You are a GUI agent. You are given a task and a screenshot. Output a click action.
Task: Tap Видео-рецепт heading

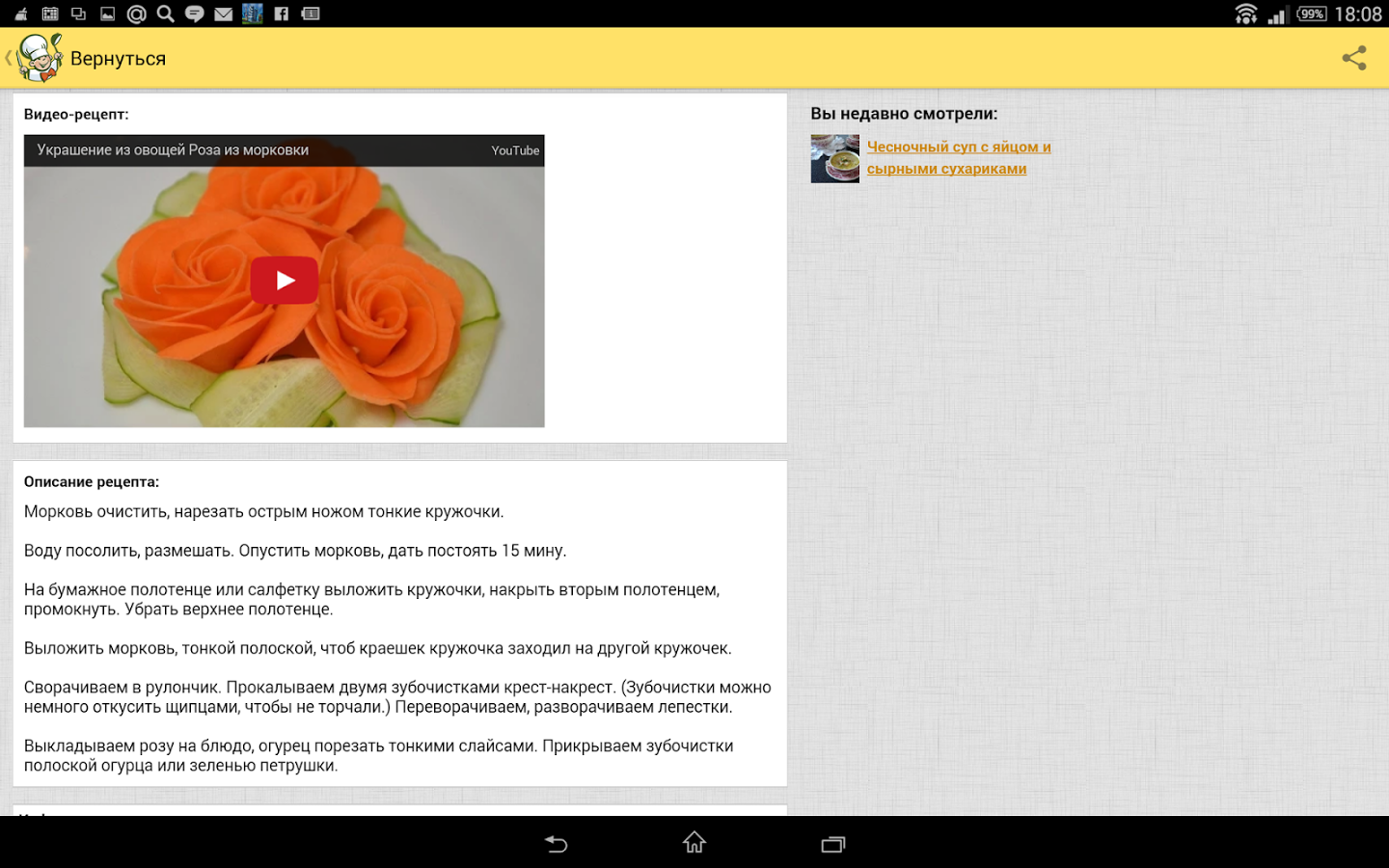(76, 114)
